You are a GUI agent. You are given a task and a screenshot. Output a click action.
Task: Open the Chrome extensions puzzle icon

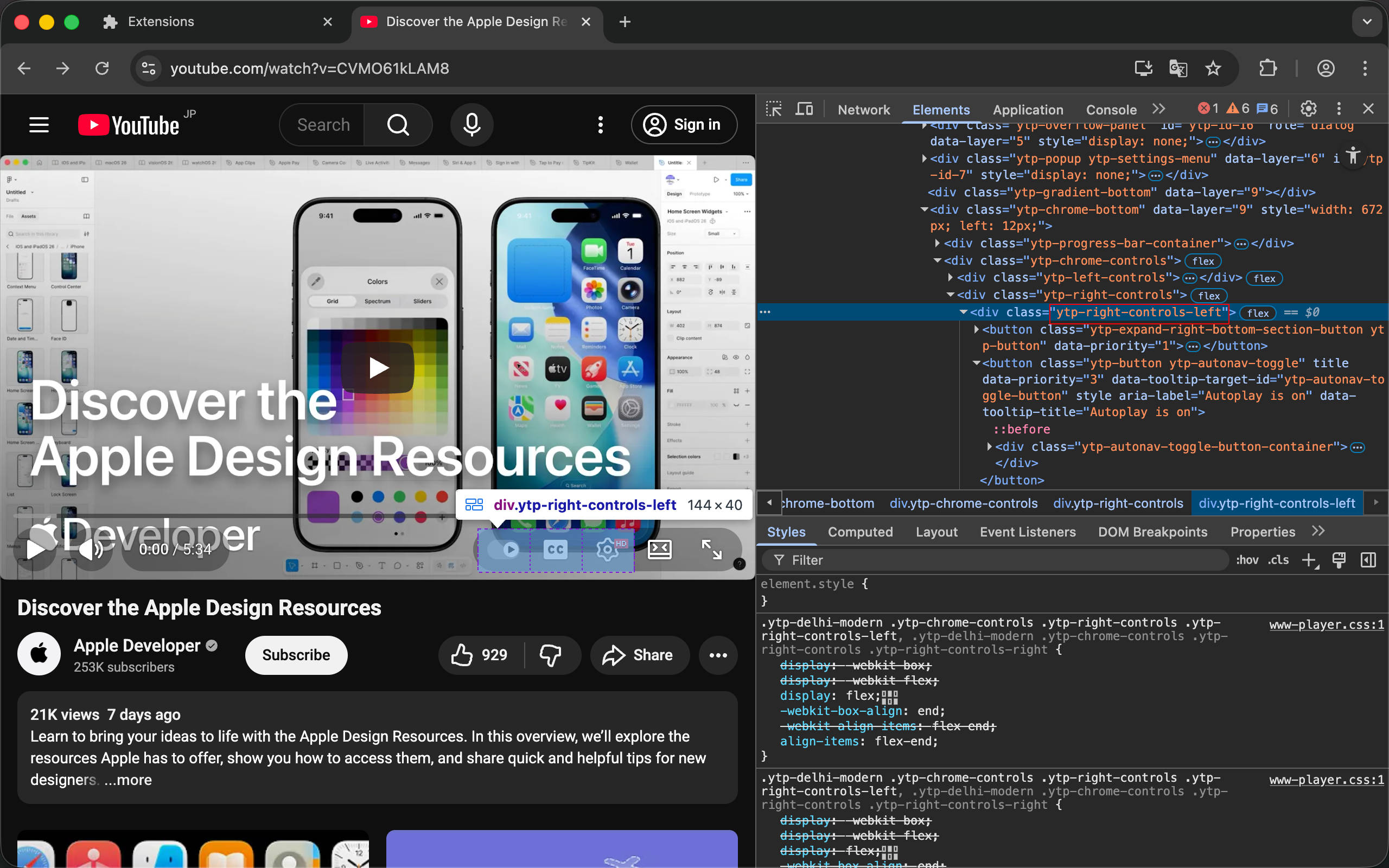(x=1268, y=69)
